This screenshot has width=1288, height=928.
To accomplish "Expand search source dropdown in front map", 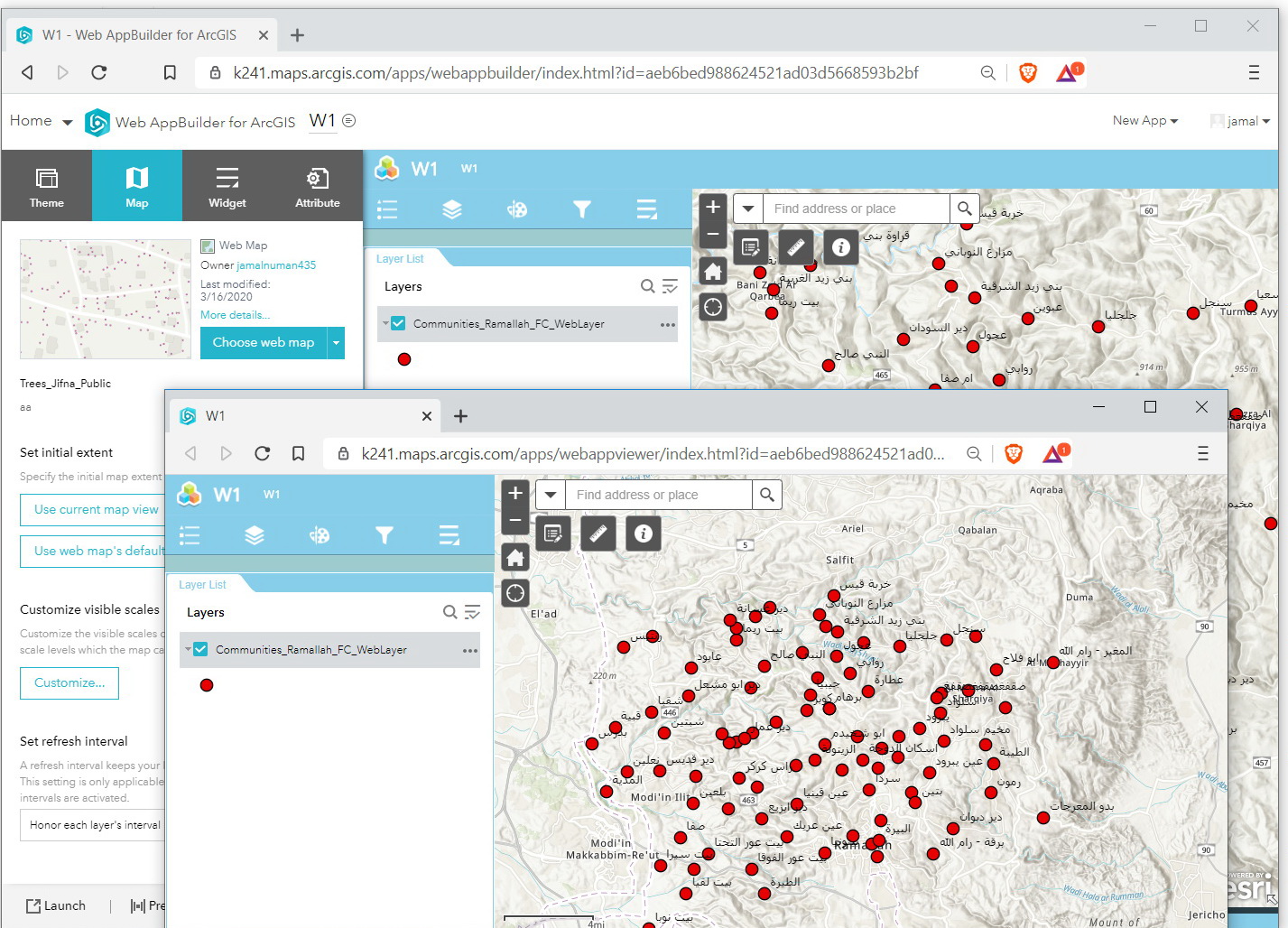I will click(551, 495).
